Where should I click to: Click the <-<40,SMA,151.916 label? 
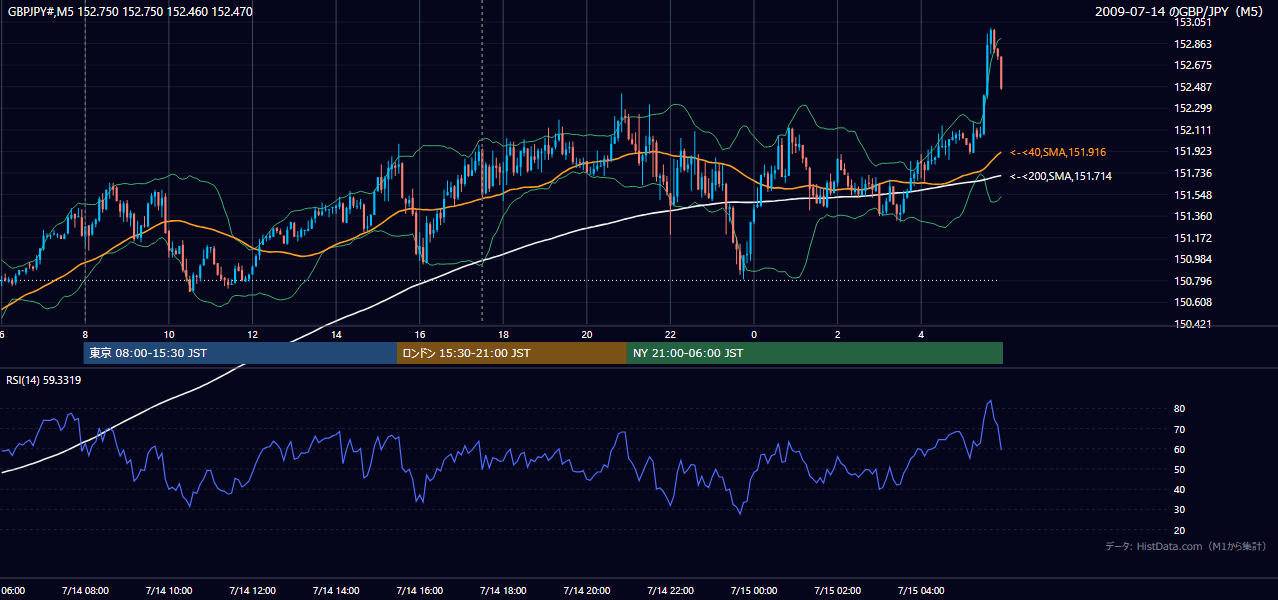click(1058, 152)
